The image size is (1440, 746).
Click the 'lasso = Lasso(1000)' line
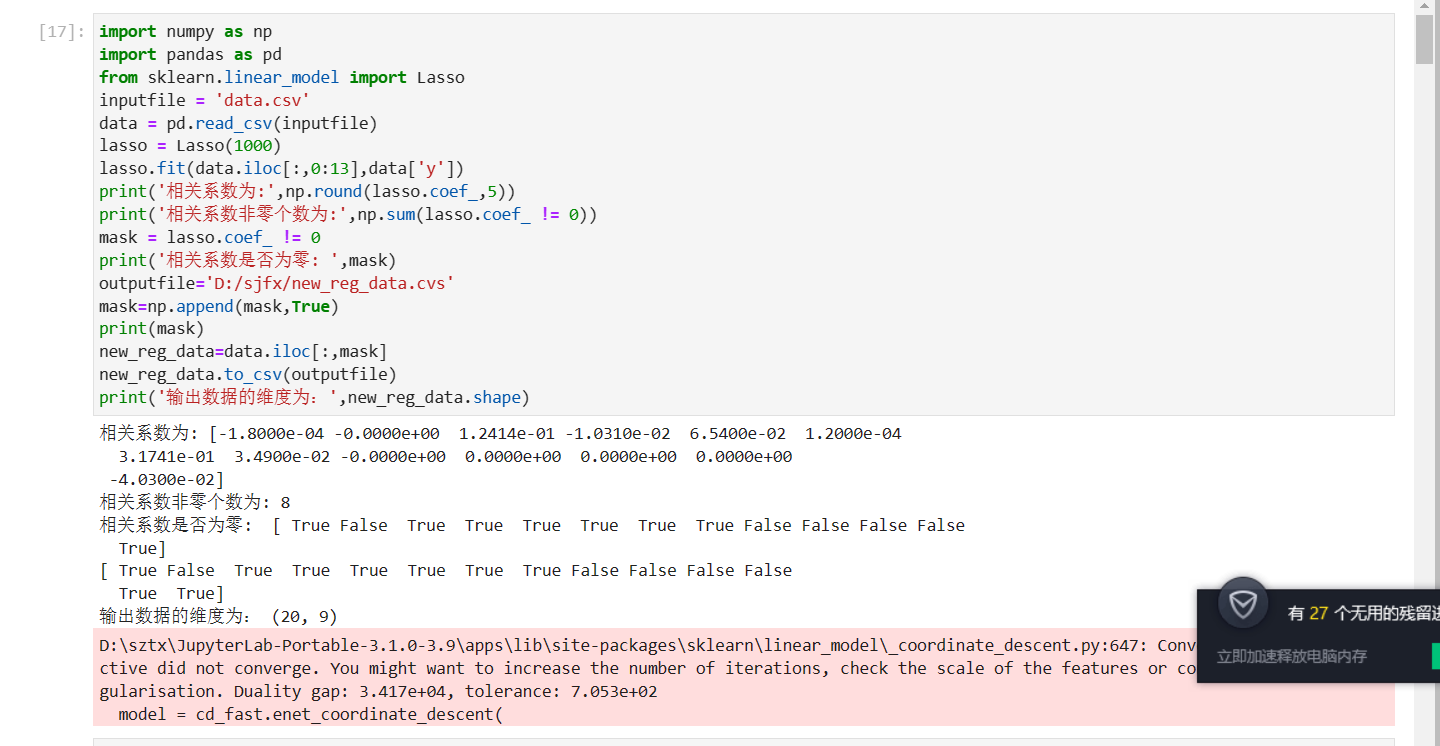tap(190, 146)
